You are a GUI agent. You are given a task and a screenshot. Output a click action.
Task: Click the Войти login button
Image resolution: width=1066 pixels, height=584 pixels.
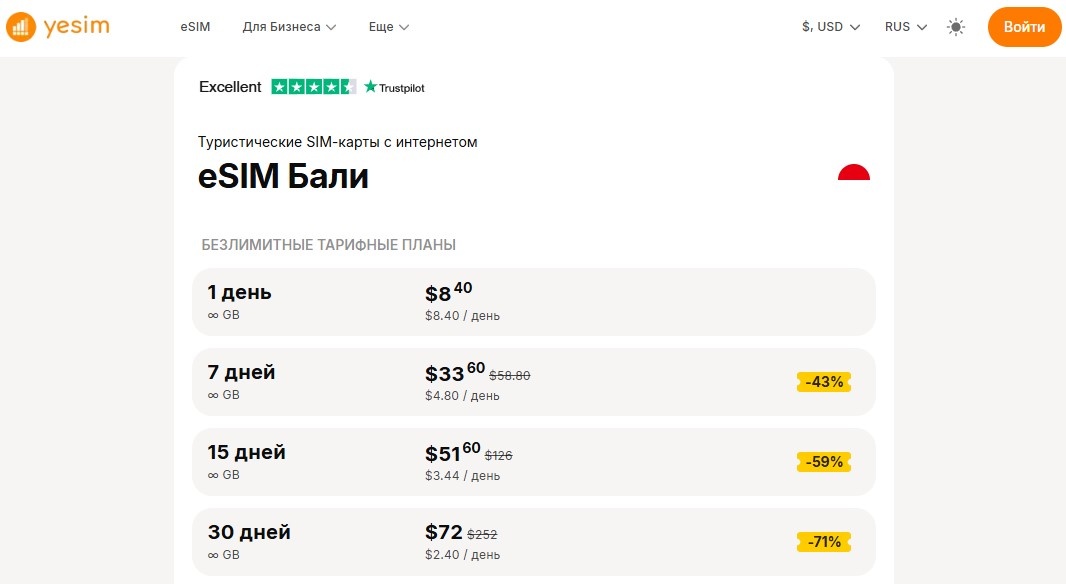pyautogui.click(x=1025, y=27)
